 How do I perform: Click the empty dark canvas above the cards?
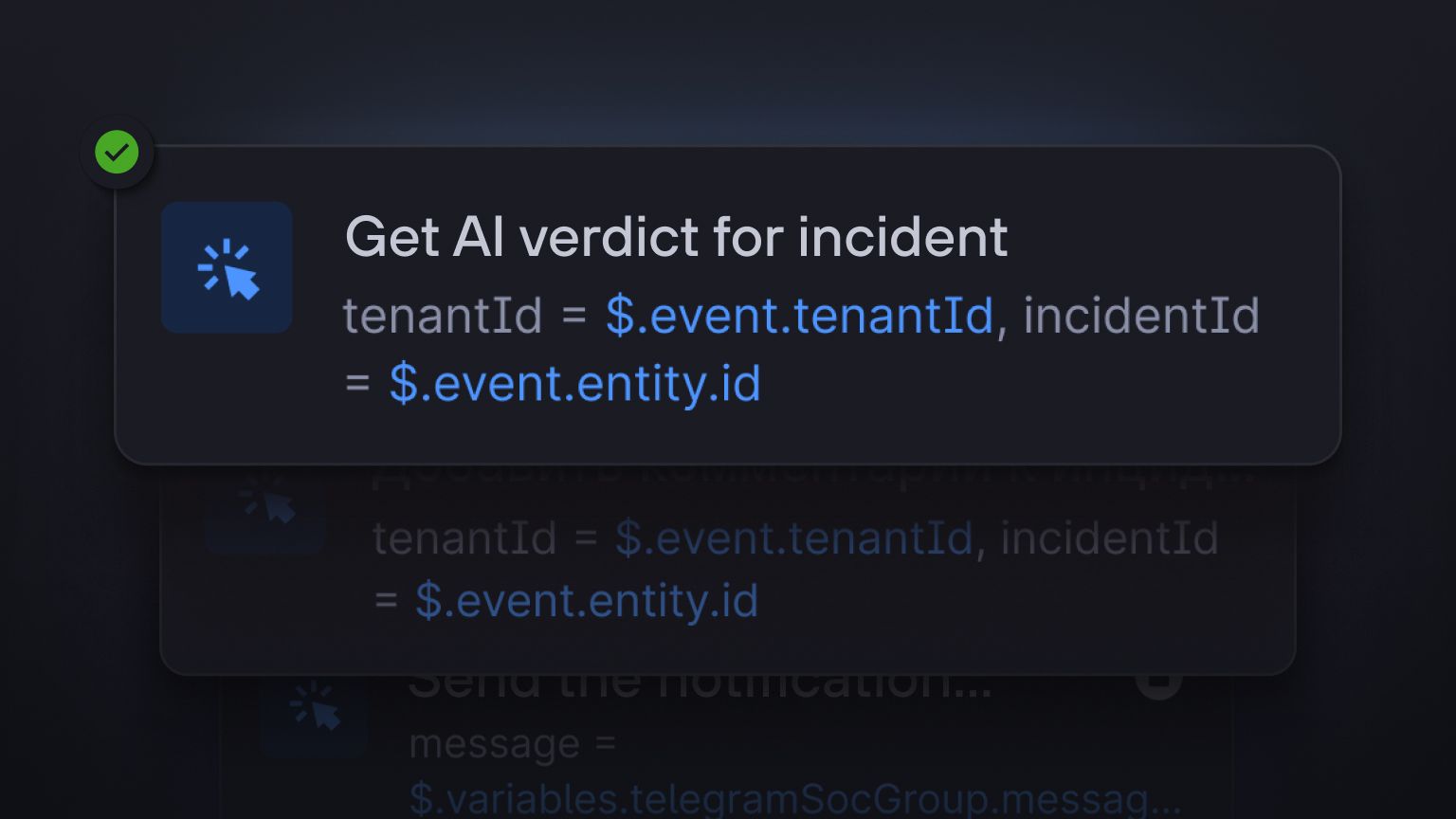pyautogui.click(x=728, y=66)
